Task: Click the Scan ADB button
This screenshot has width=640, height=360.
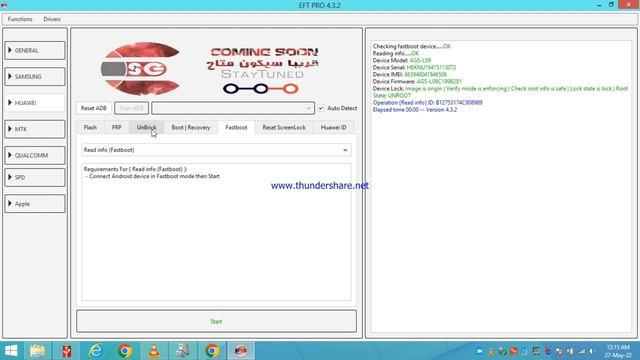Action: [131, 108]
